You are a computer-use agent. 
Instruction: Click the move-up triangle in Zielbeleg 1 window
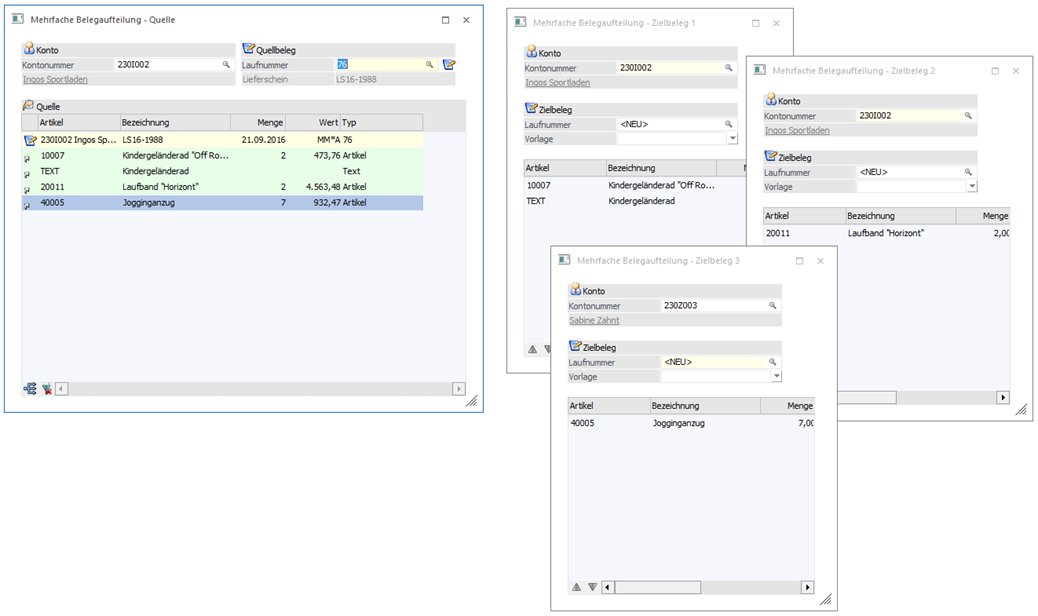pos(532,349)
